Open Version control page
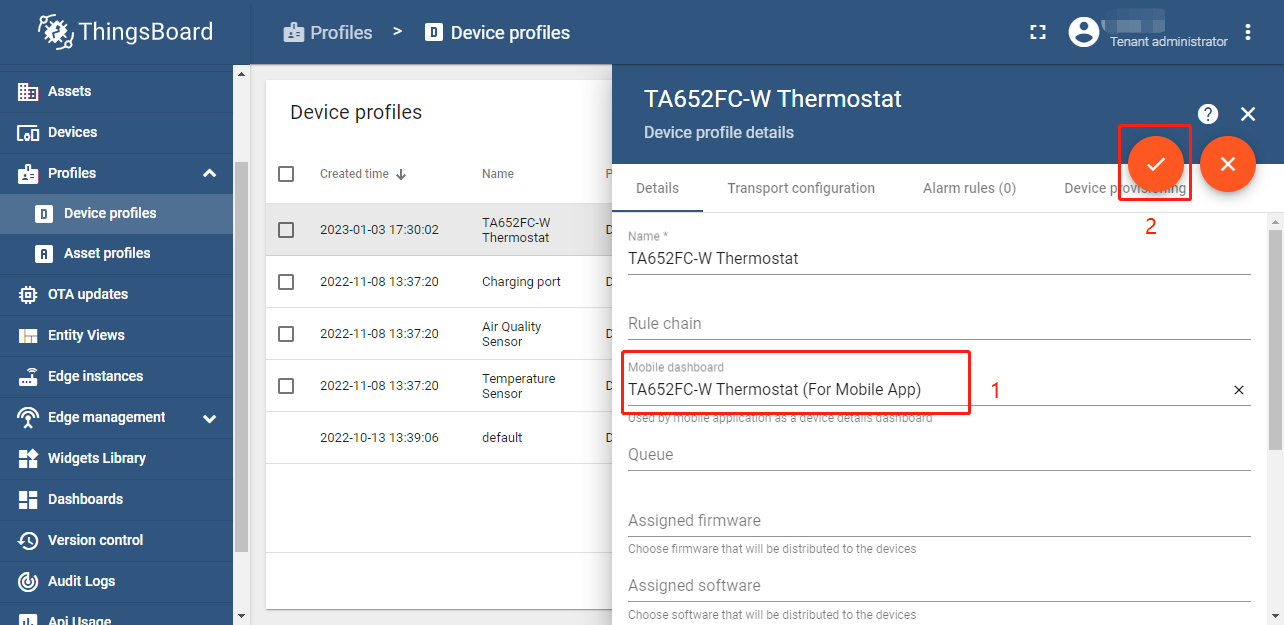Screen dimensions: 1284x625 point(116,540)
